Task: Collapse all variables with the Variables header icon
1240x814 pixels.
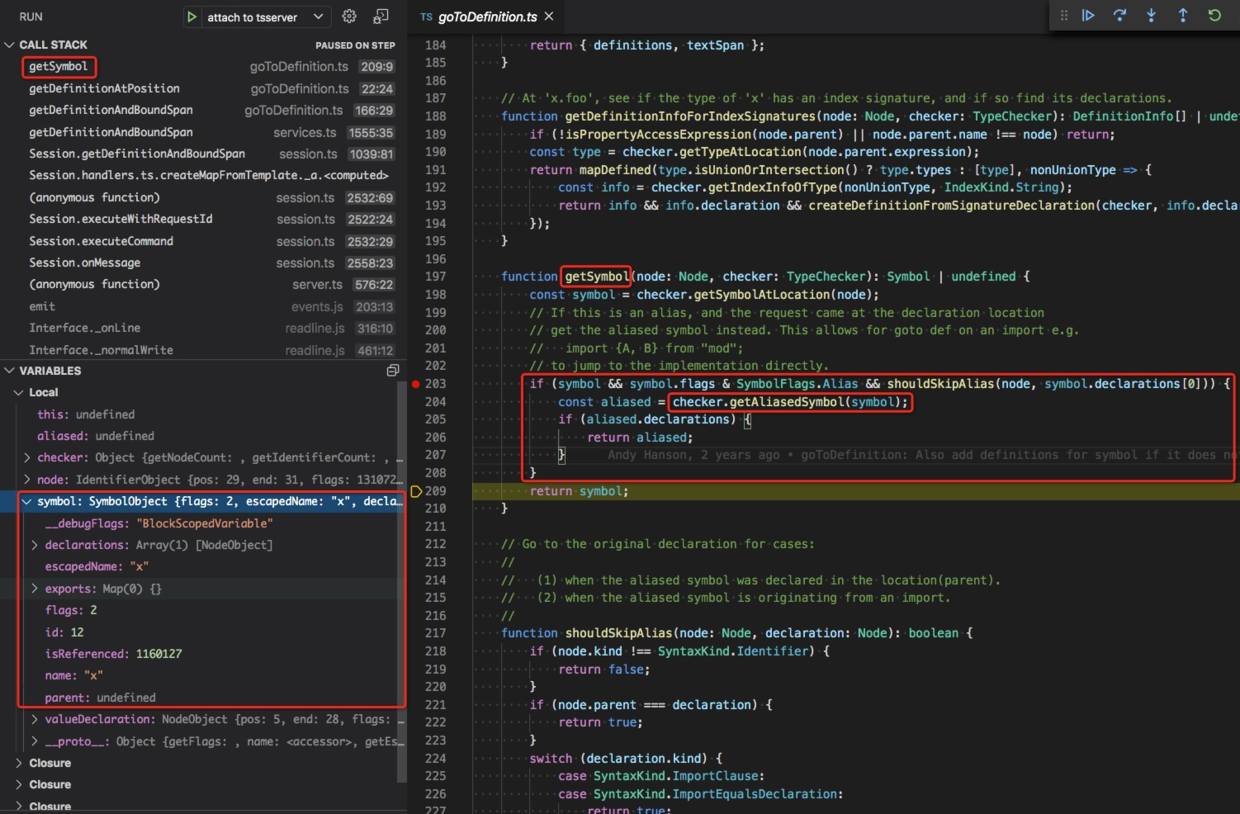Action: point(393,371)
